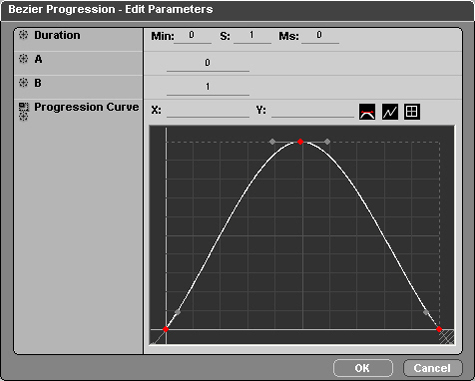Click the lower pin icon under Progression Curve

[23, 116]
